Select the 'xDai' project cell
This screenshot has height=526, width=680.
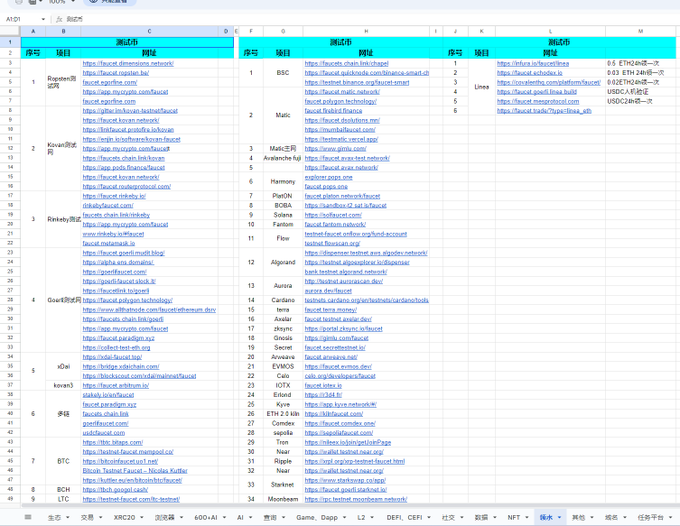click(63, 367)
